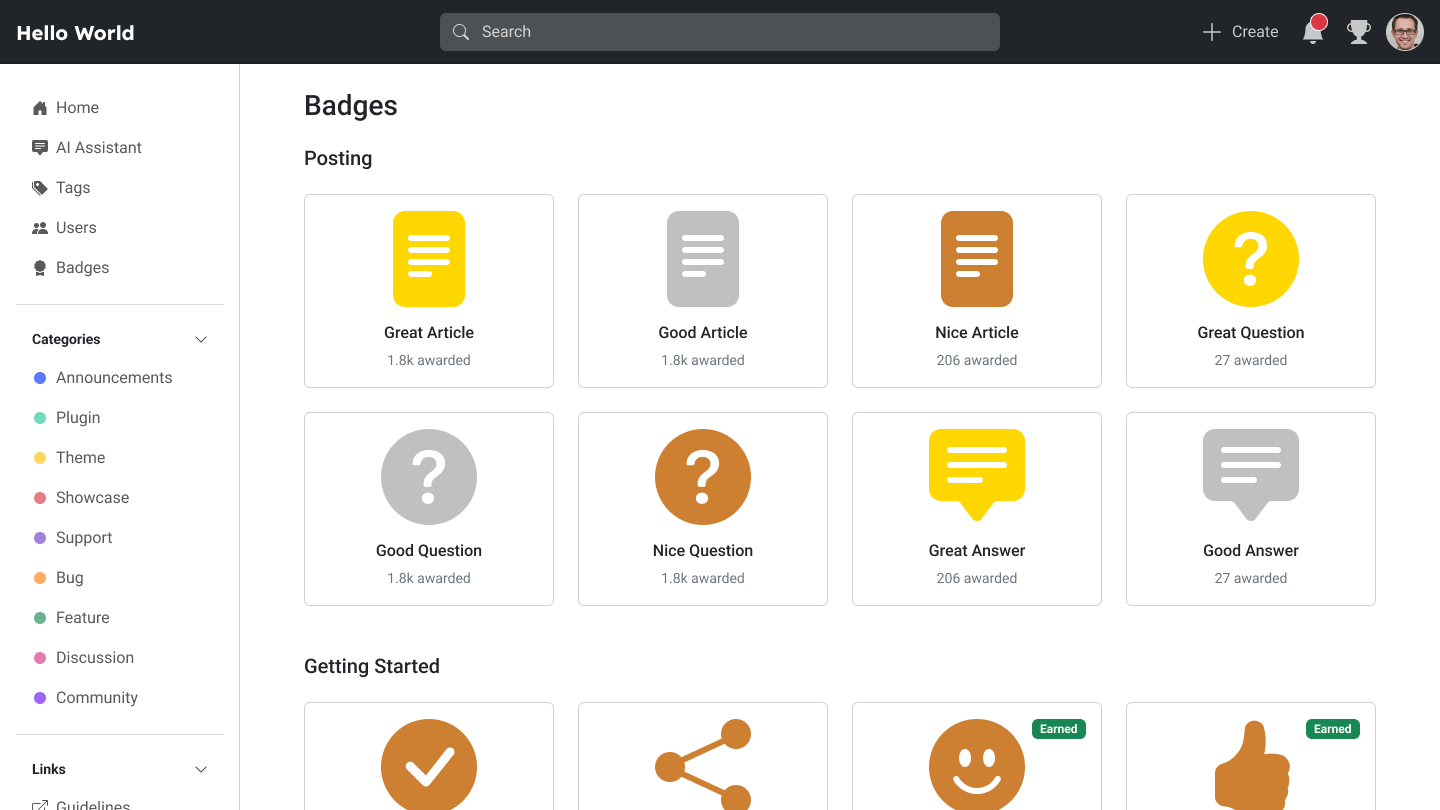
Task: Select the Home house icon in sidebar
Action: click(40, 107)
